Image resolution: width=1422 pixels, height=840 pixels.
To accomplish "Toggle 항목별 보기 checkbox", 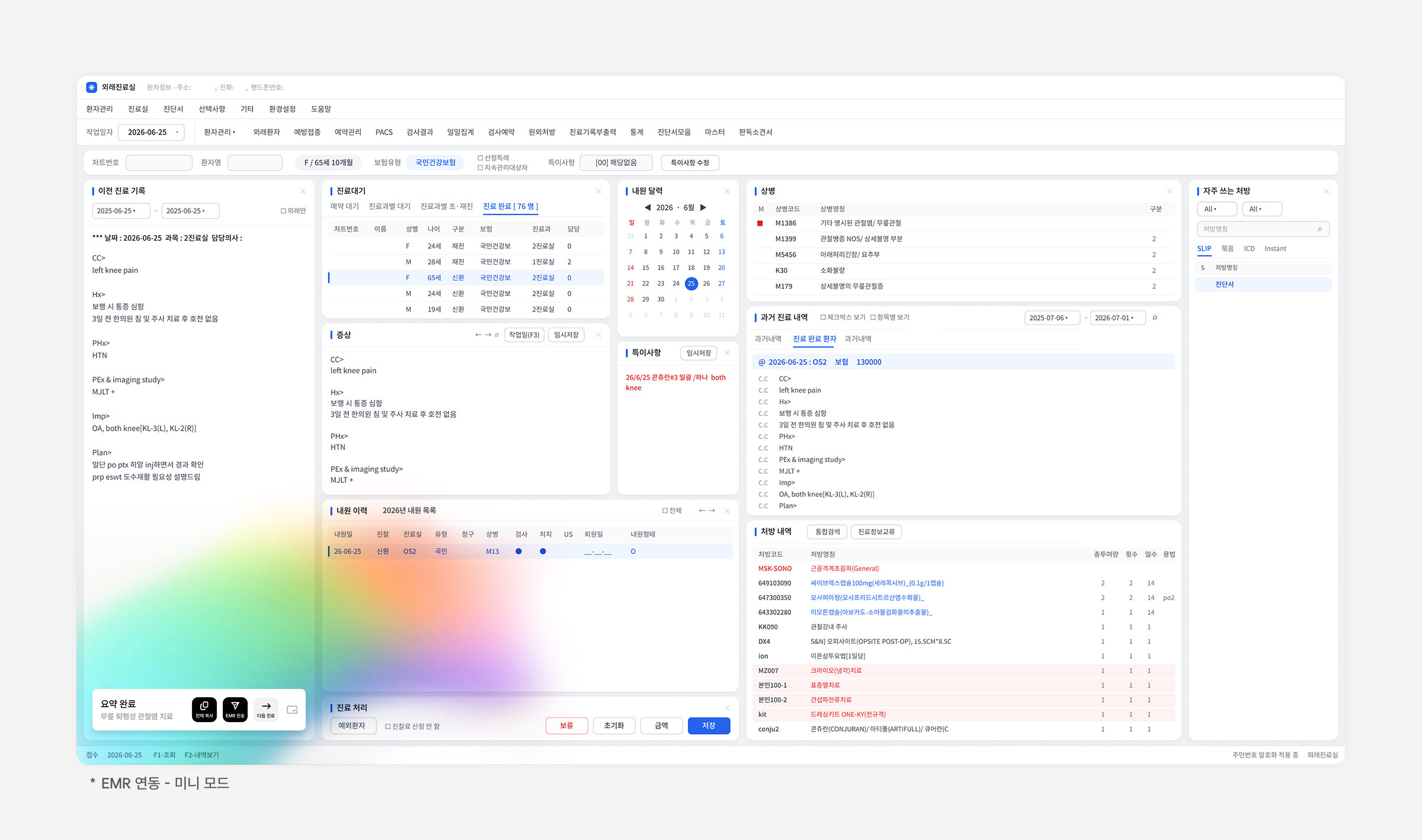I will tap(873, 318).
